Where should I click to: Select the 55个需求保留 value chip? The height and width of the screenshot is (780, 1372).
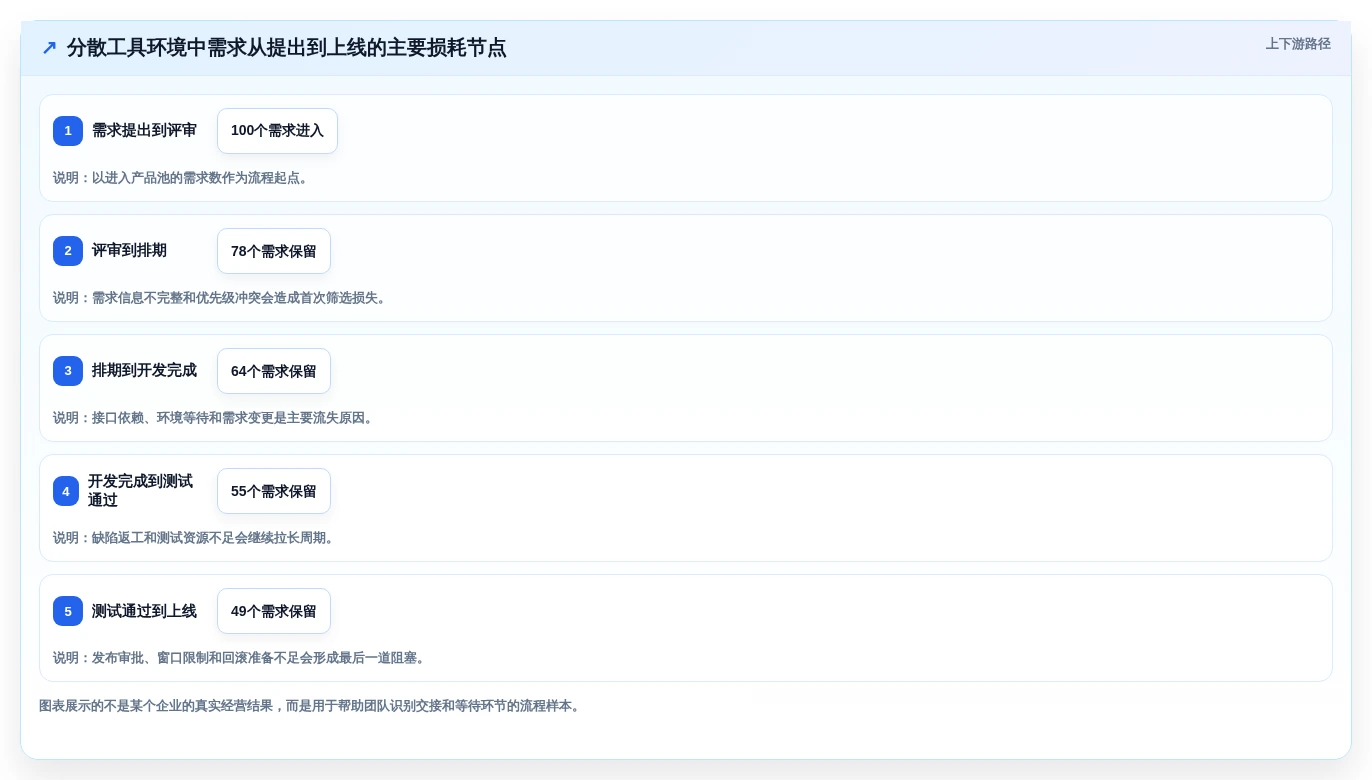[274, 491]
